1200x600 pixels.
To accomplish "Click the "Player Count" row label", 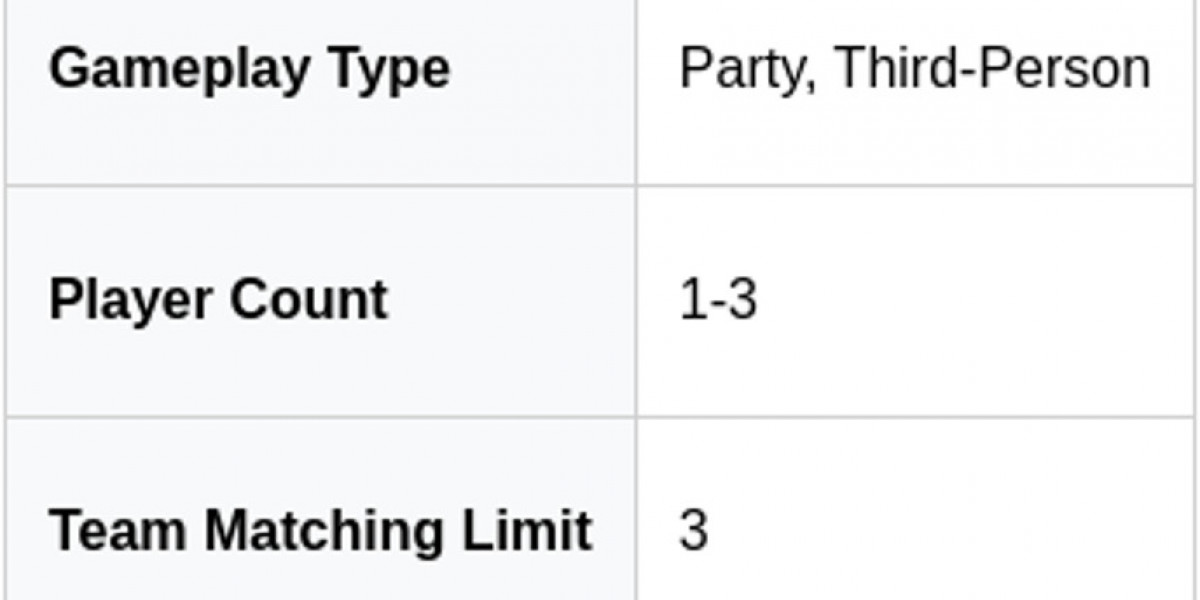I will click(x=218, y=300).
